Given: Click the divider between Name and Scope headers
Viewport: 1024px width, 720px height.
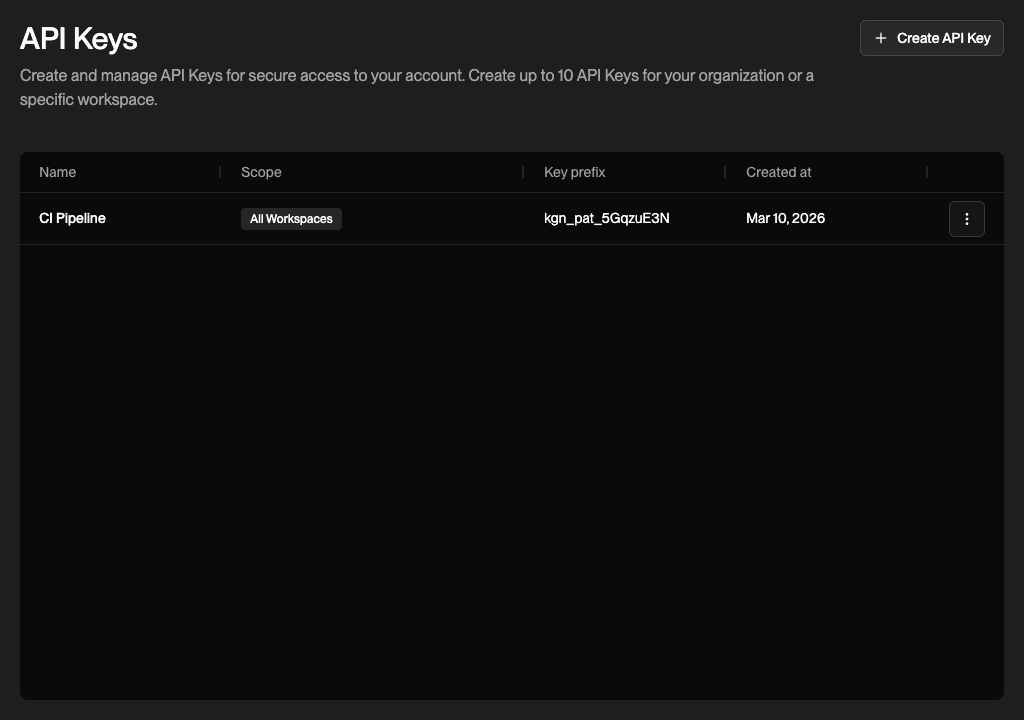Looking at the screenshot, I should [220, 172].
